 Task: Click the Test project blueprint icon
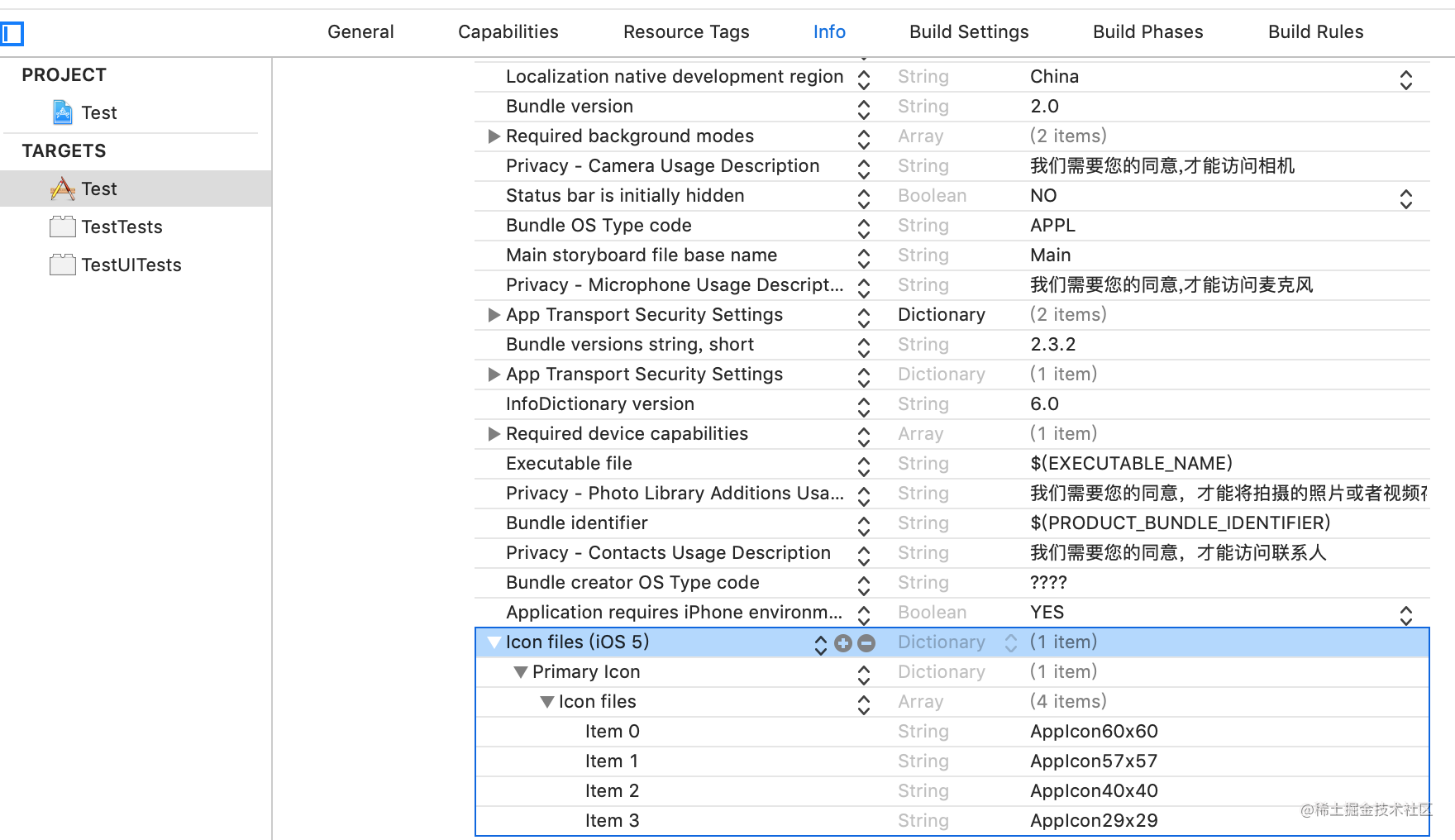[x=63, y=112]
